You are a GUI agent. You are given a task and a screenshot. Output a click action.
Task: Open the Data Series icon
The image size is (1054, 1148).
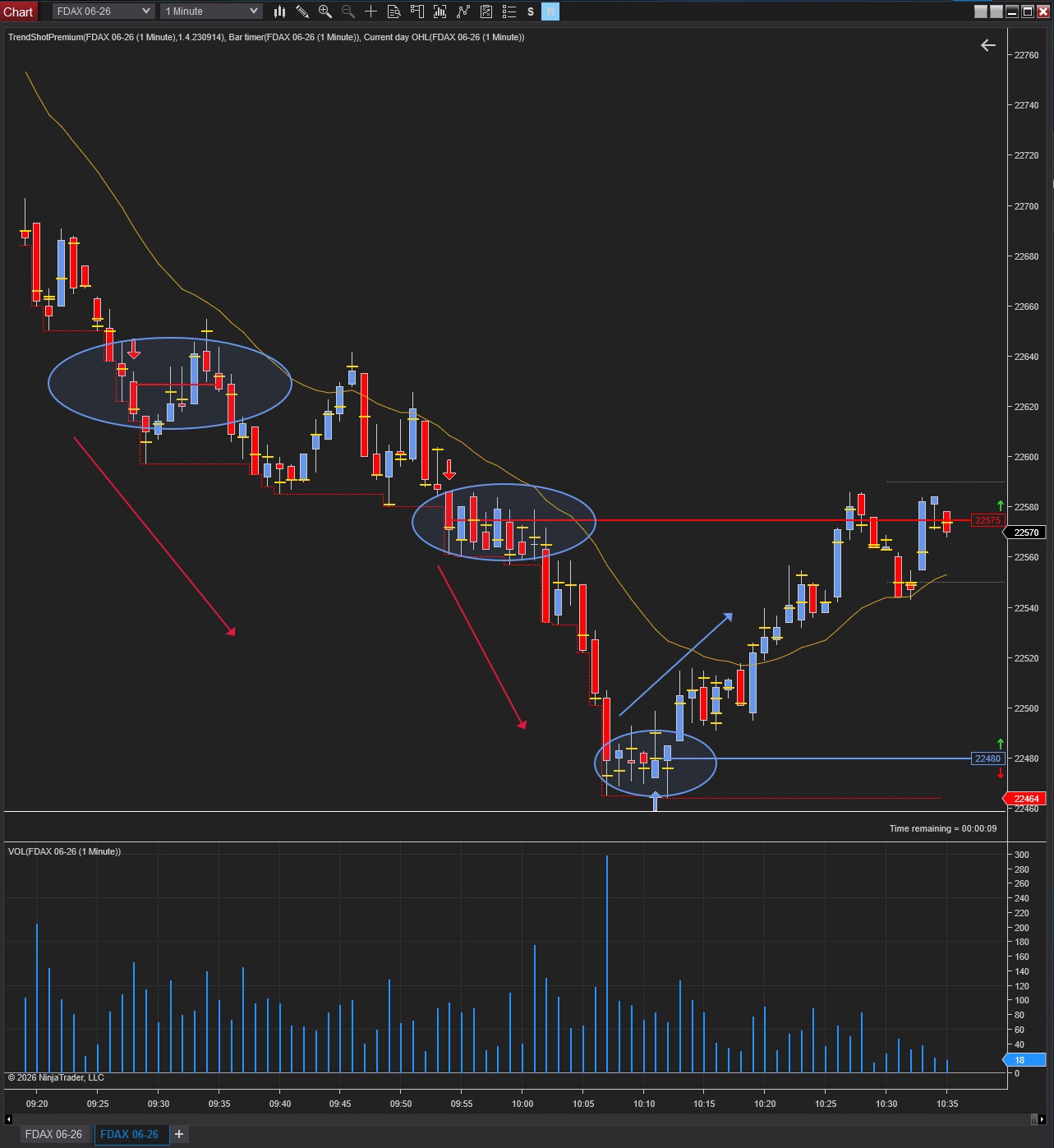point(440,12)
